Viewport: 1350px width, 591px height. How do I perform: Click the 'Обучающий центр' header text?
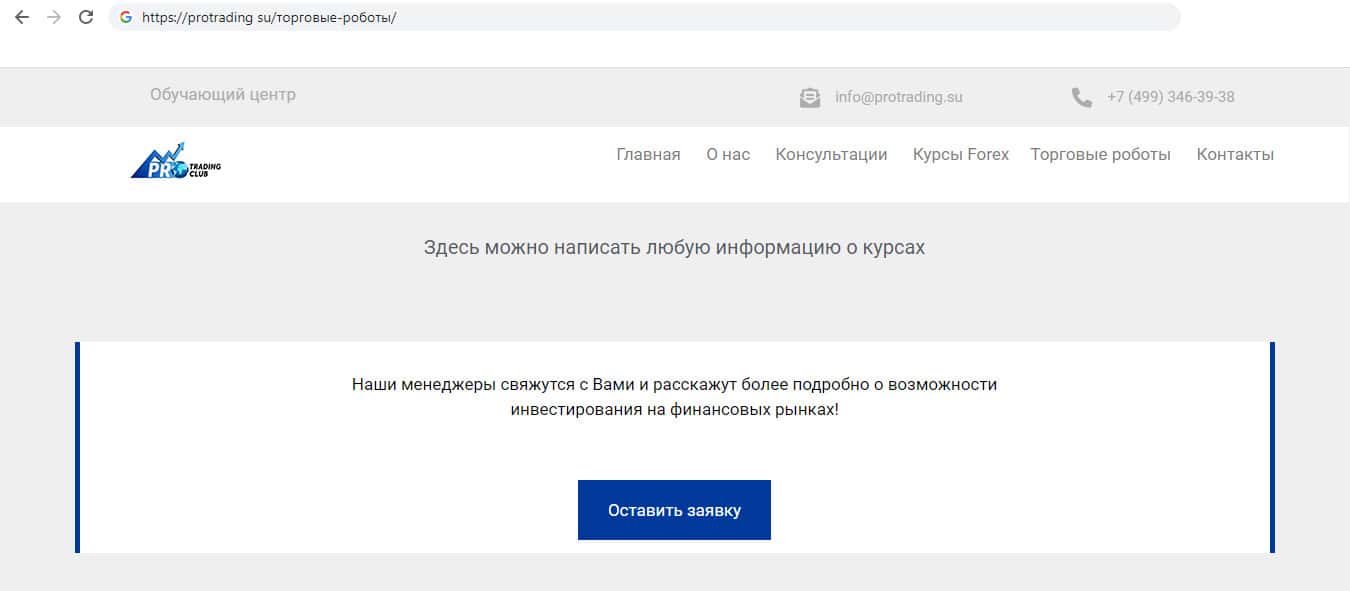pyautogui.click(x=223, y=95)
